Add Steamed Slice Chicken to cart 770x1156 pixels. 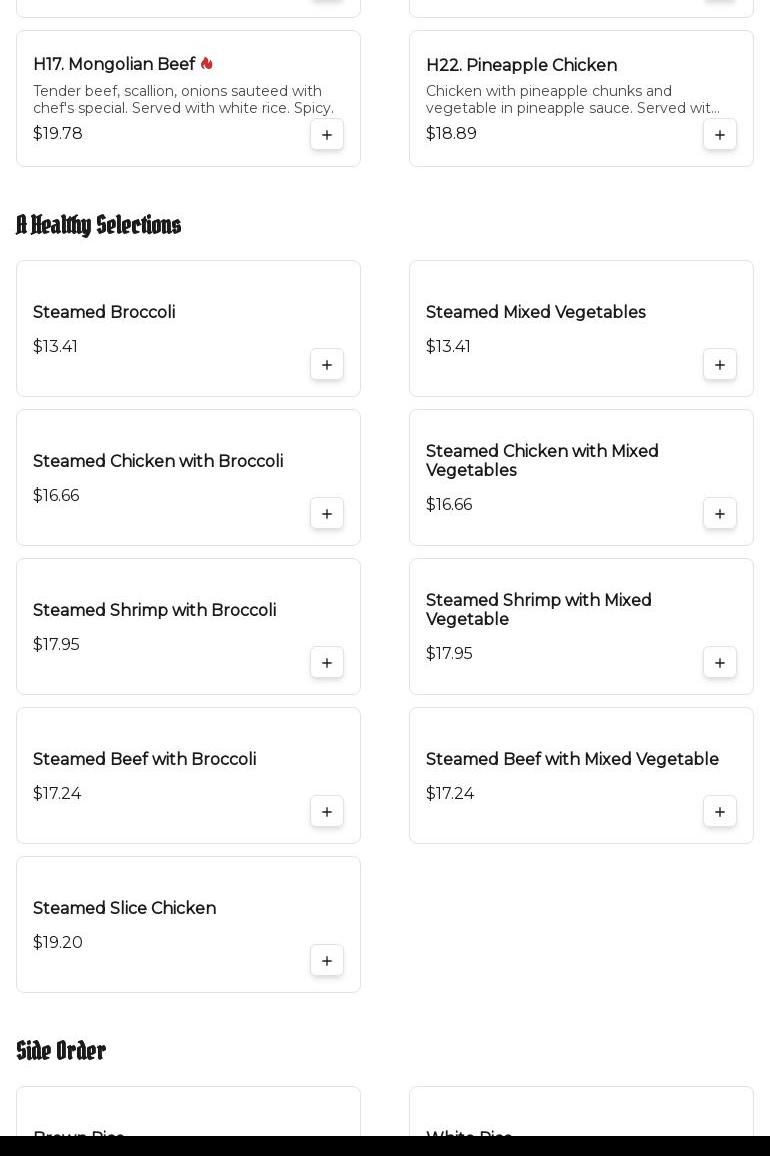[x=327, y=961]
